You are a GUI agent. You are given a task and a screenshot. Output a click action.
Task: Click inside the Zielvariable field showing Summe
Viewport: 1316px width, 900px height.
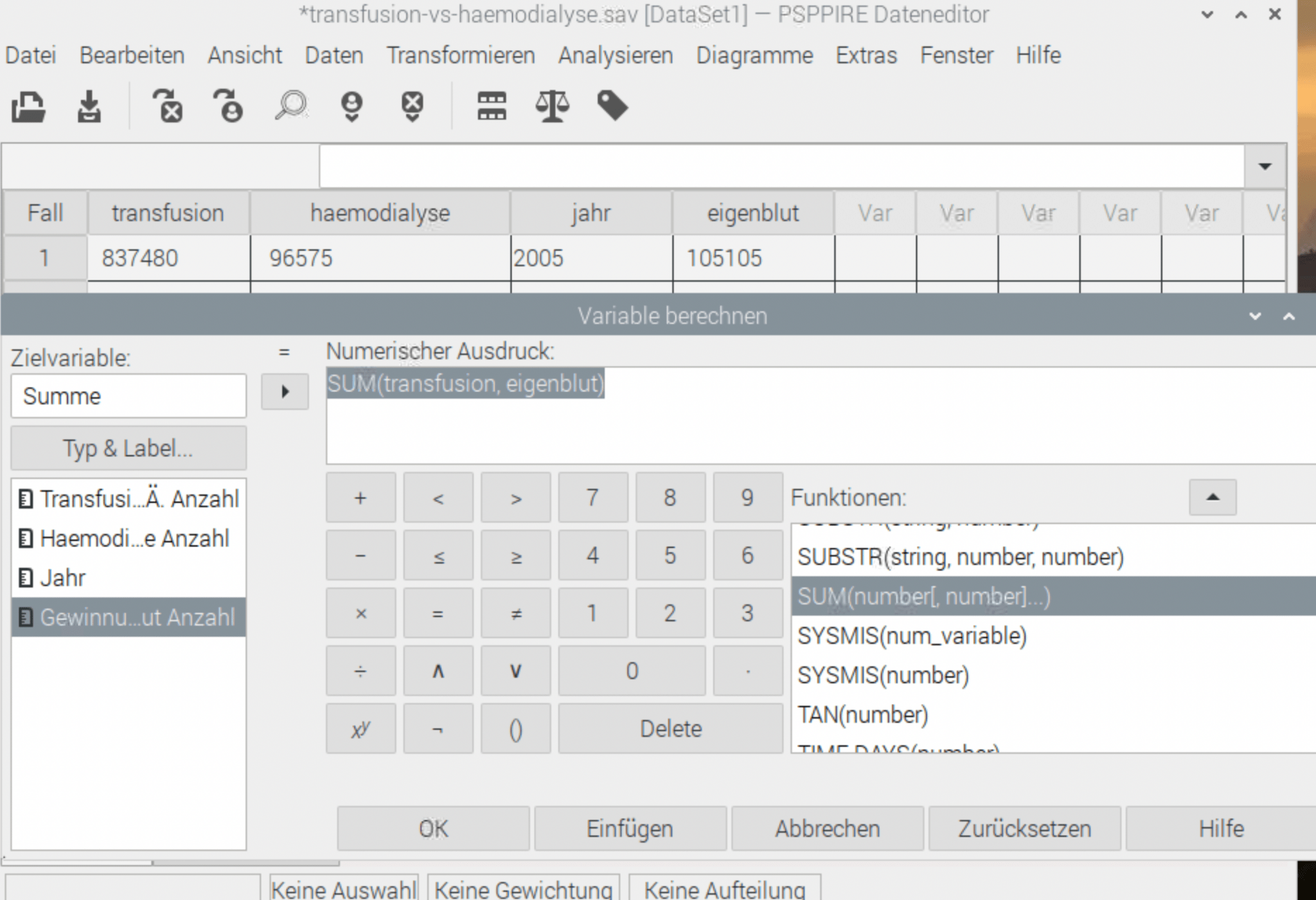pos(128,395)
